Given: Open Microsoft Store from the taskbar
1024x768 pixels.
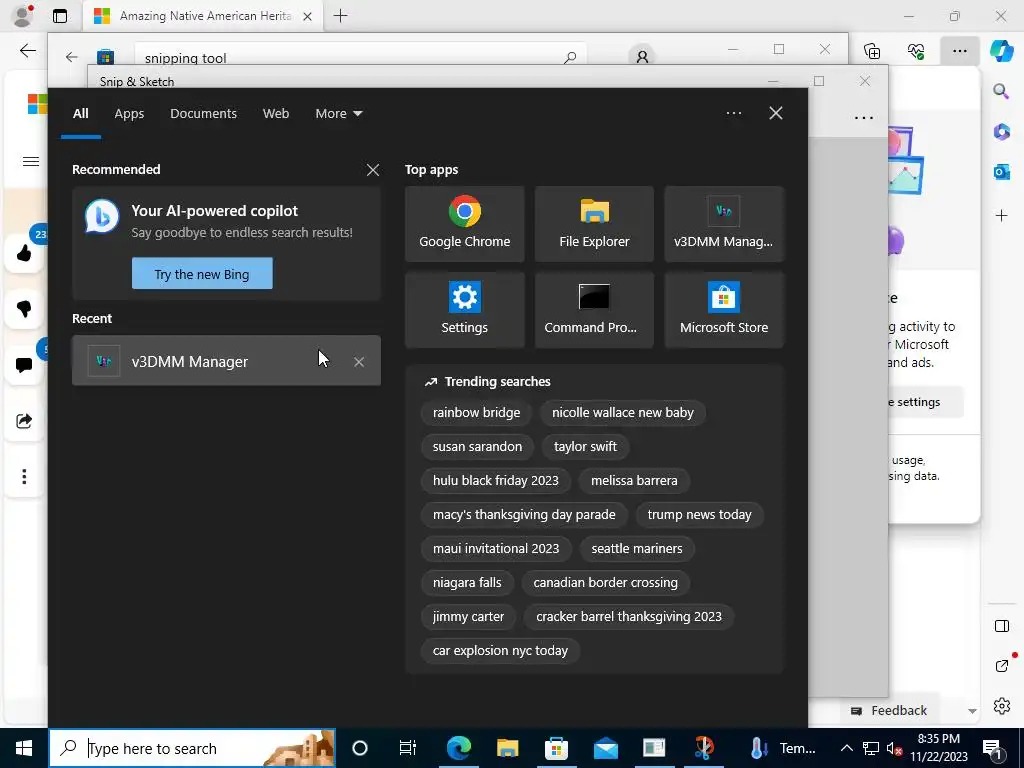Looking at the screenshot, I should pos(556,748).
